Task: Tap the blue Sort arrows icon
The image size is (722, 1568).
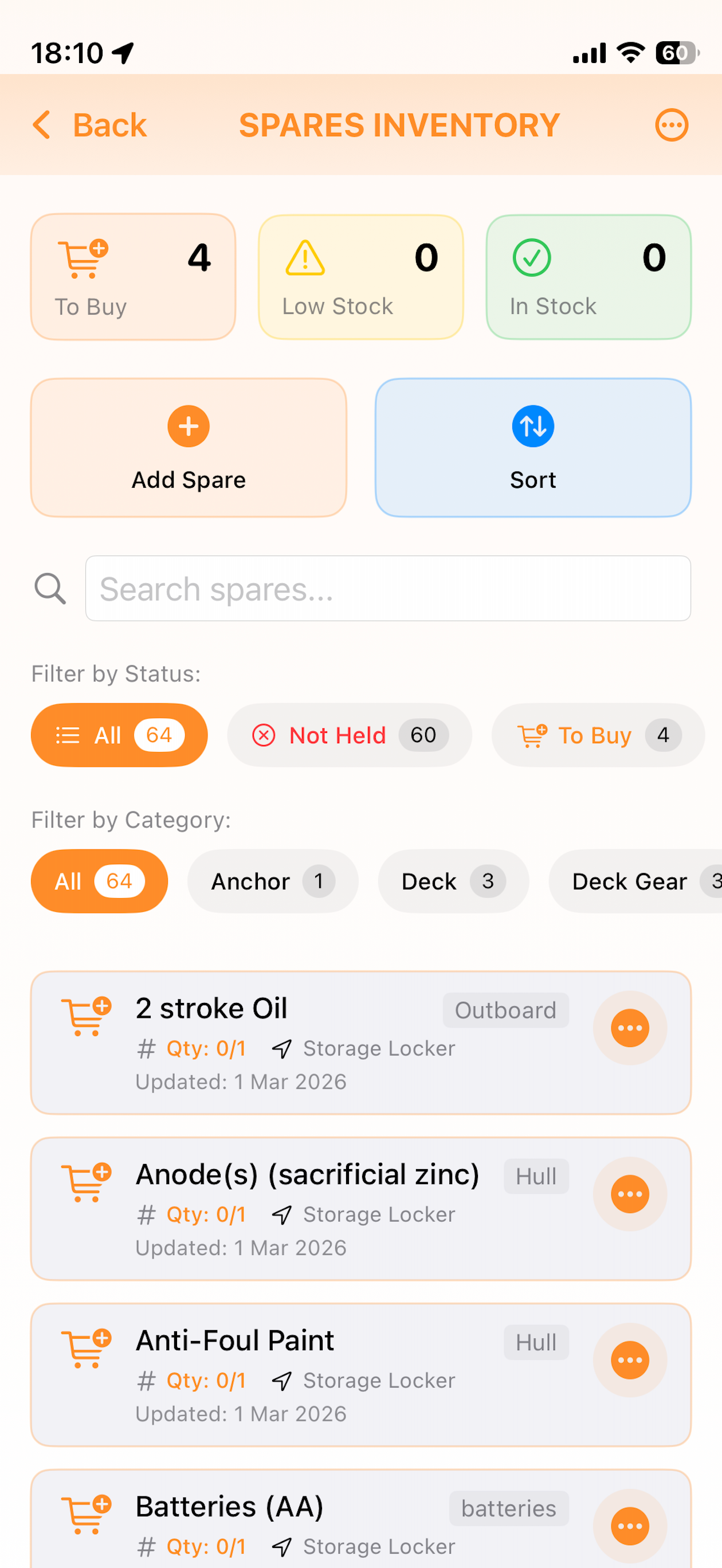Action: (533, 426)
